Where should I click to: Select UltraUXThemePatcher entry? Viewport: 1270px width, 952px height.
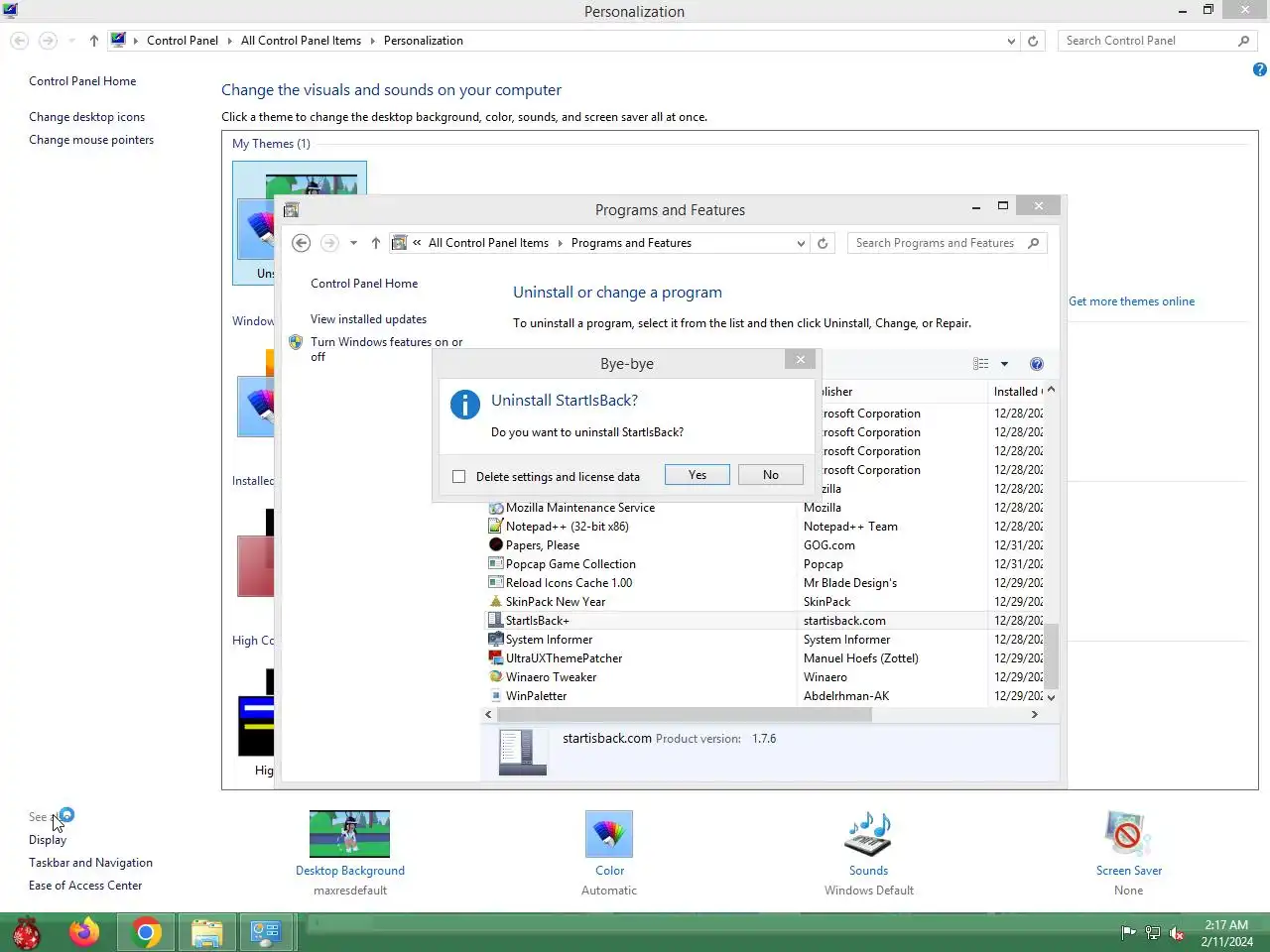click(x=564, y=658)
